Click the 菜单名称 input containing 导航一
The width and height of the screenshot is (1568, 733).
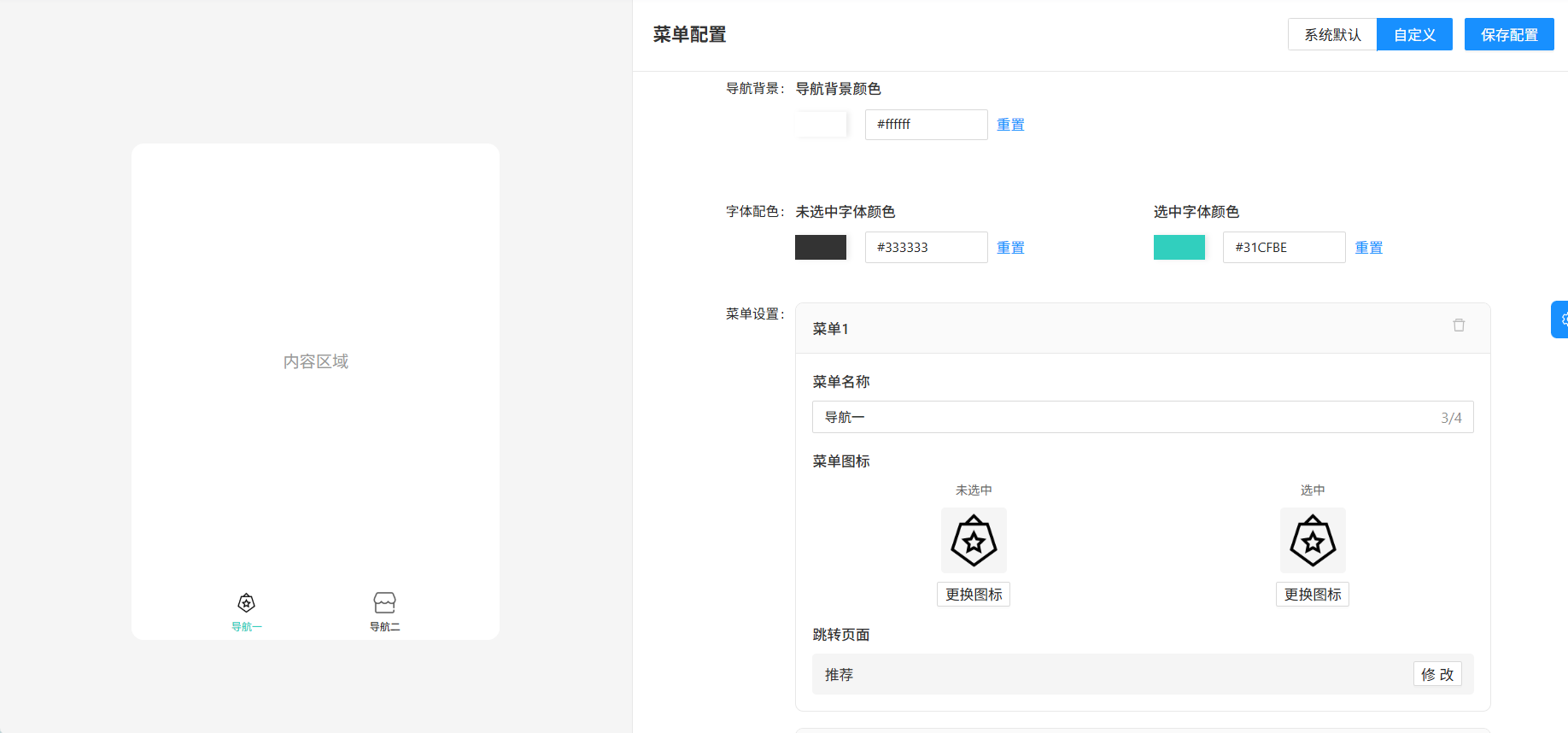(1143, 417)
